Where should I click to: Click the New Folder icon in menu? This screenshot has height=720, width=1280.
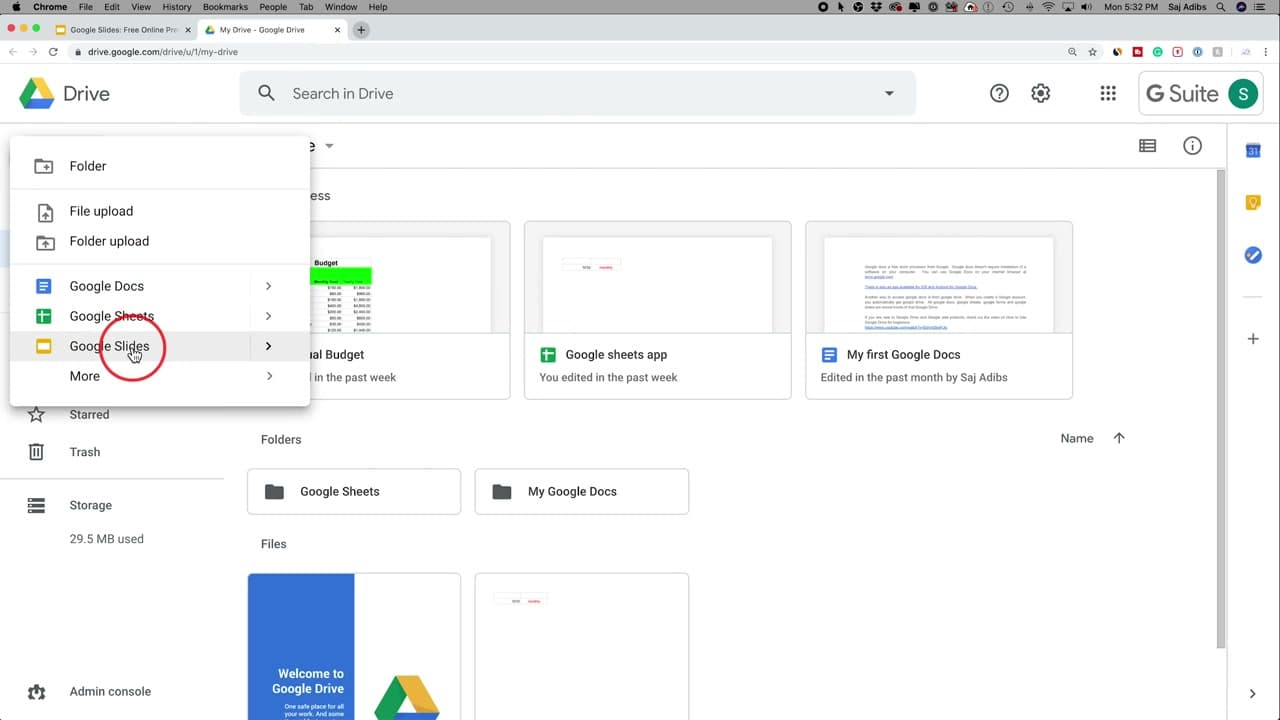44,166
